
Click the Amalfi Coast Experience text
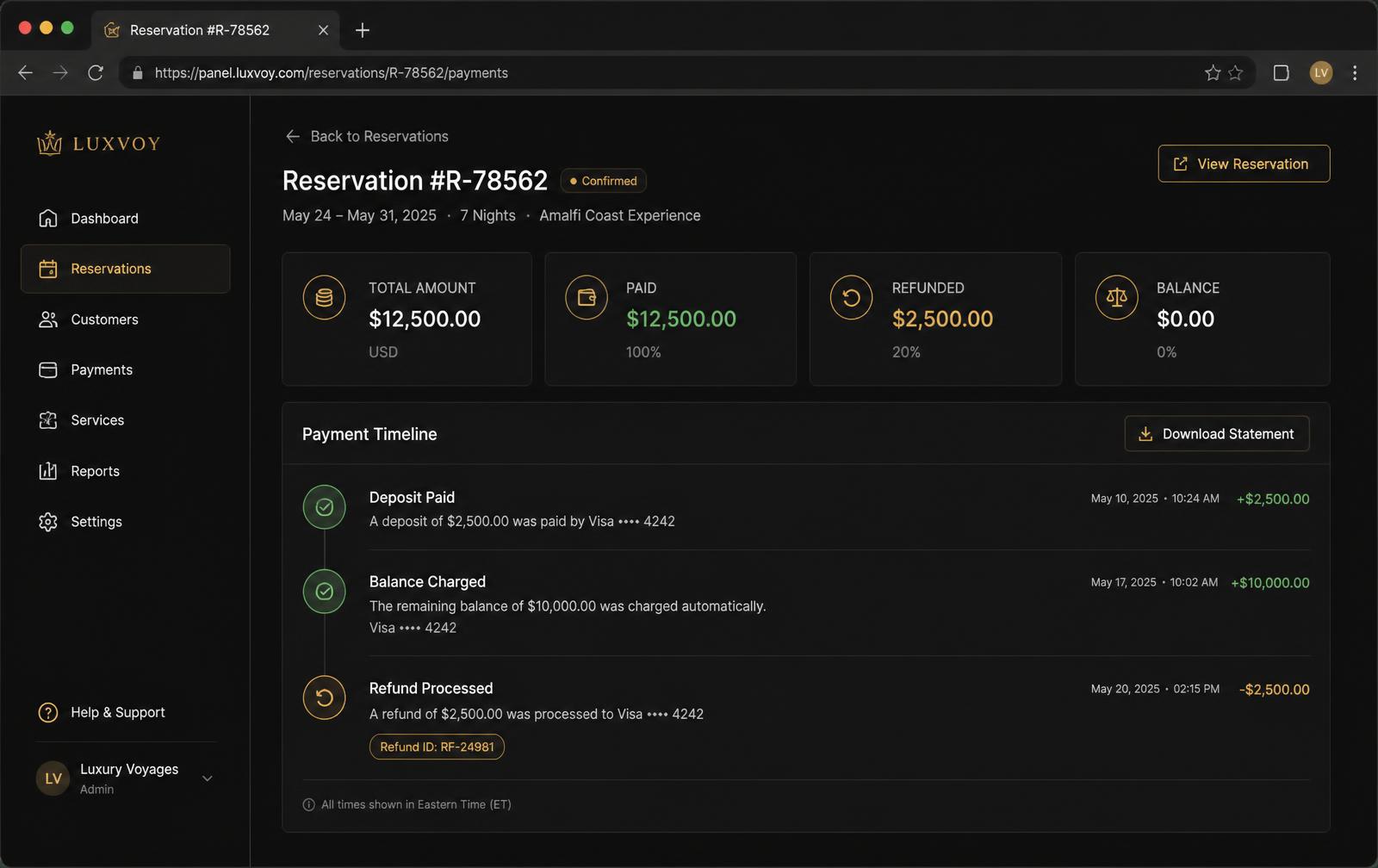[620, 215]
